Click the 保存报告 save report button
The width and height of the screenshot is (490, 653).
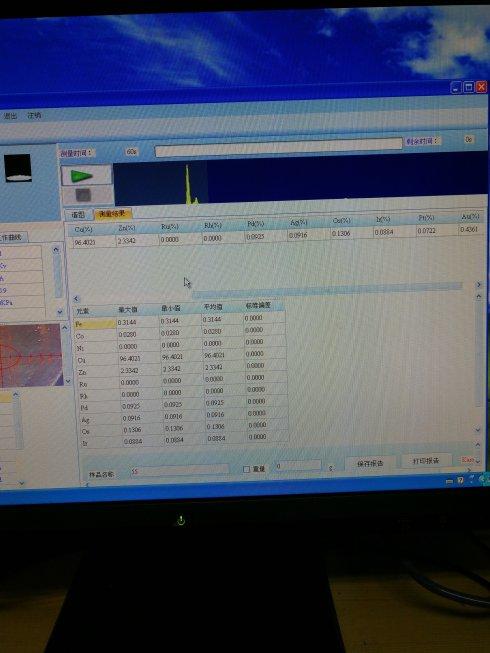[x=370, y=463]
